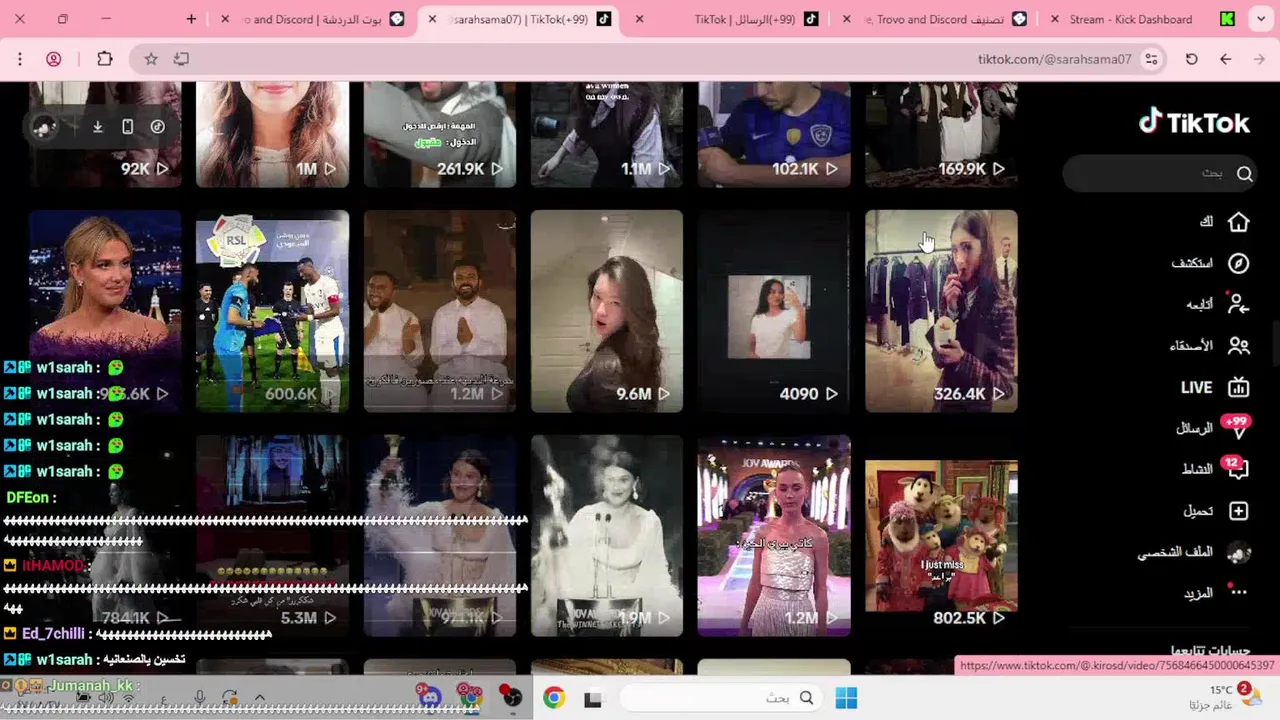This screenshot has width=1280, height=720.
Task: Open Activity icon with 12 badge
Action: click(x=1237, y=469)
